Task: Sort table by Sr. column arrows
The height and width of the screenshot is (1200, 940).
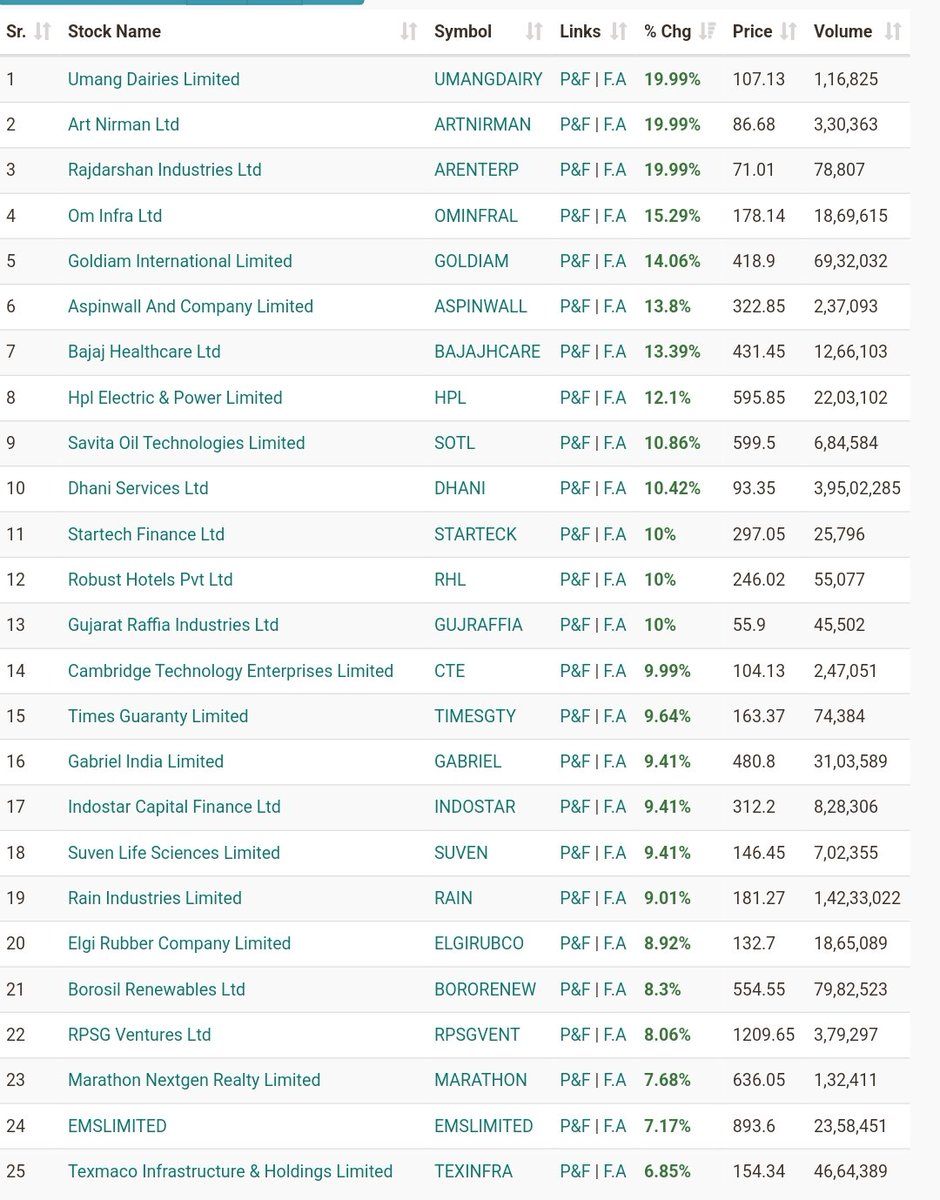Action: click(42, 32)
